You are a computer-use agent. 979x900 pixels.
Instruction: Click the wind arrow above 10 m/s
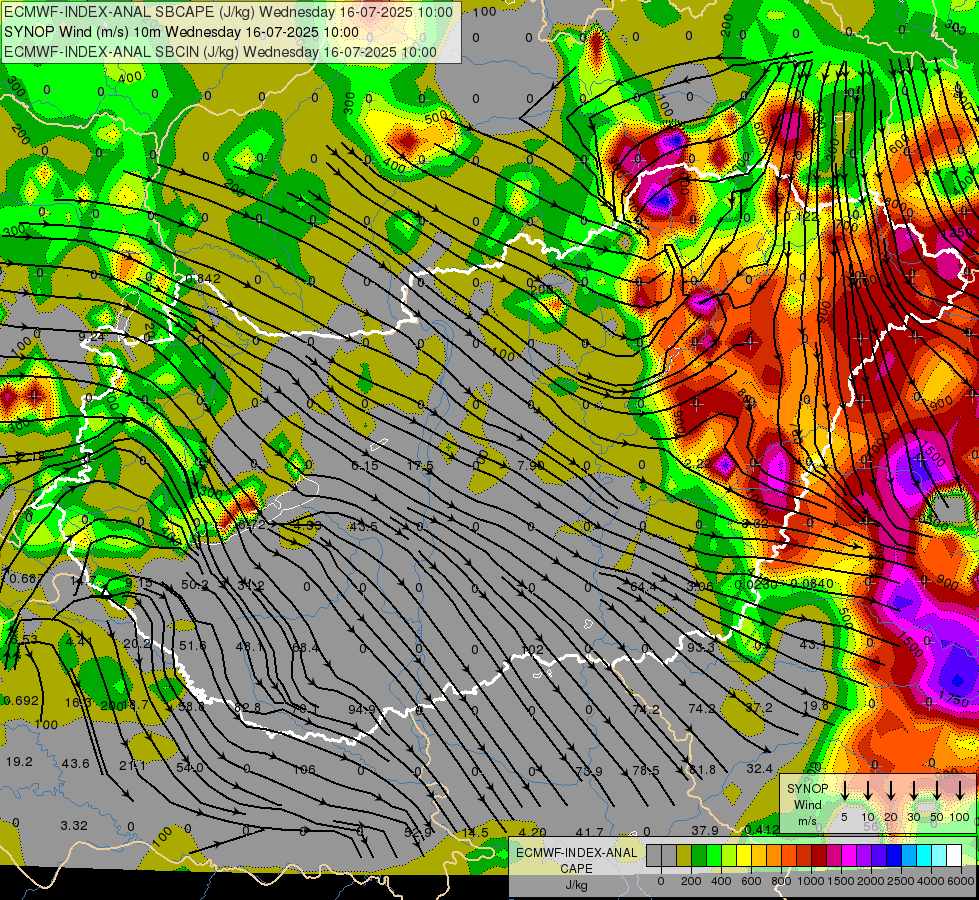[x=868, y=790]
